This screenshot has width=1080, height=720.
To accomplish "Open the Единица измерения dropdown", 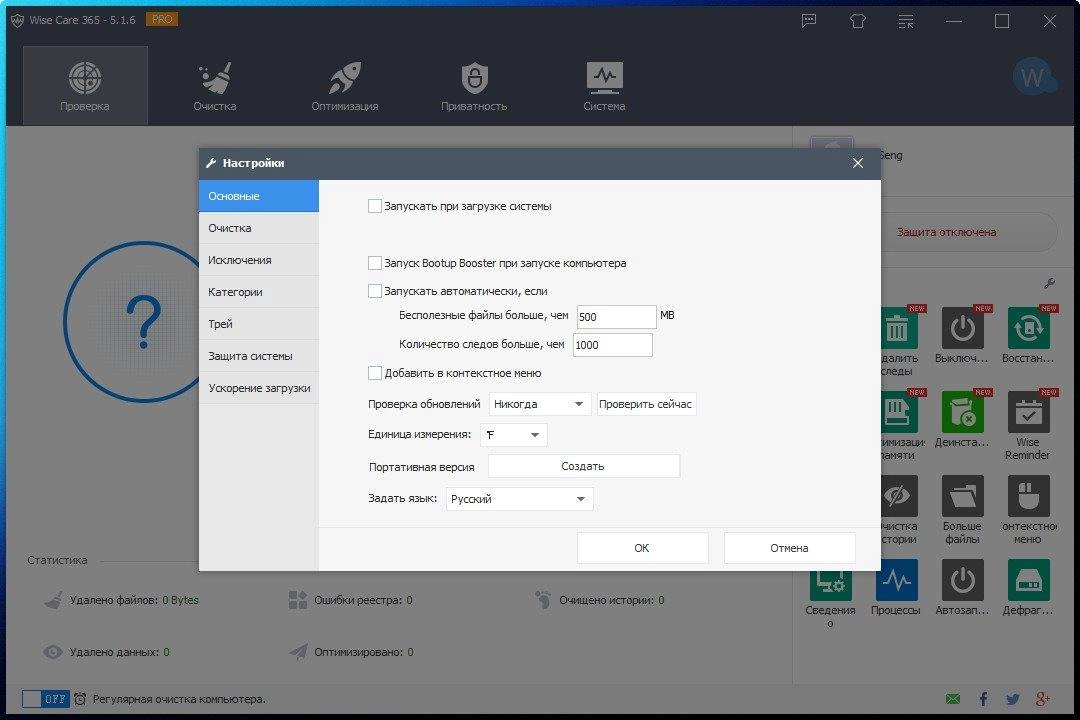I will click(x=513, y=435).
